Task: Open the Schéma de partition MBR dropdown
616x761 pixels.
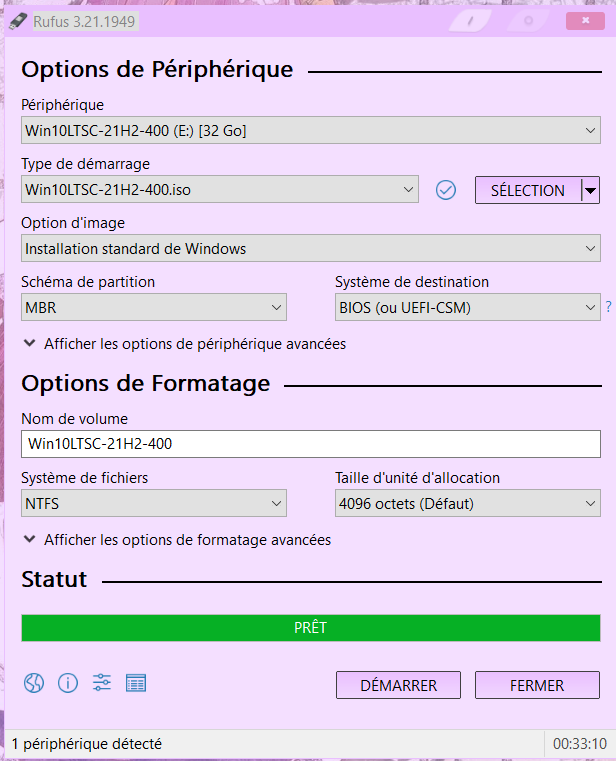Action: pyautogui.click(x=154, y=307)
